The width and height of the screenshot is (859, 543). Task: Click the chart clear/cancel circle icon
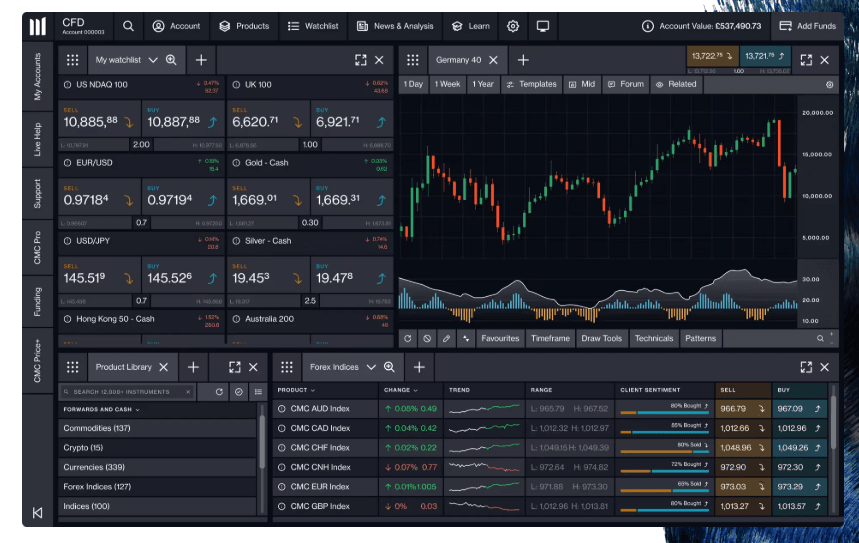coord(427,339)
